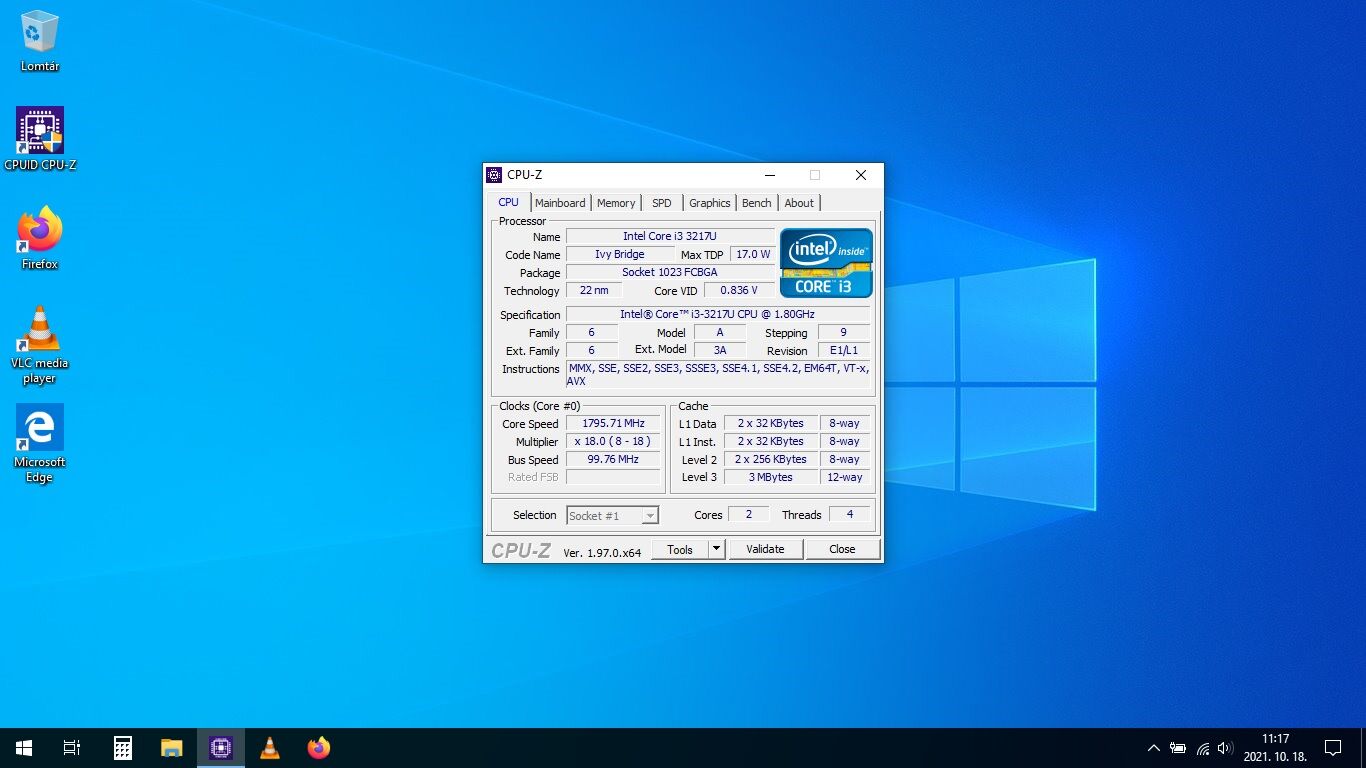This screenshot has width=1366, height=768.
Task: Click the Core Speed value field
Action: click(613, 423)
